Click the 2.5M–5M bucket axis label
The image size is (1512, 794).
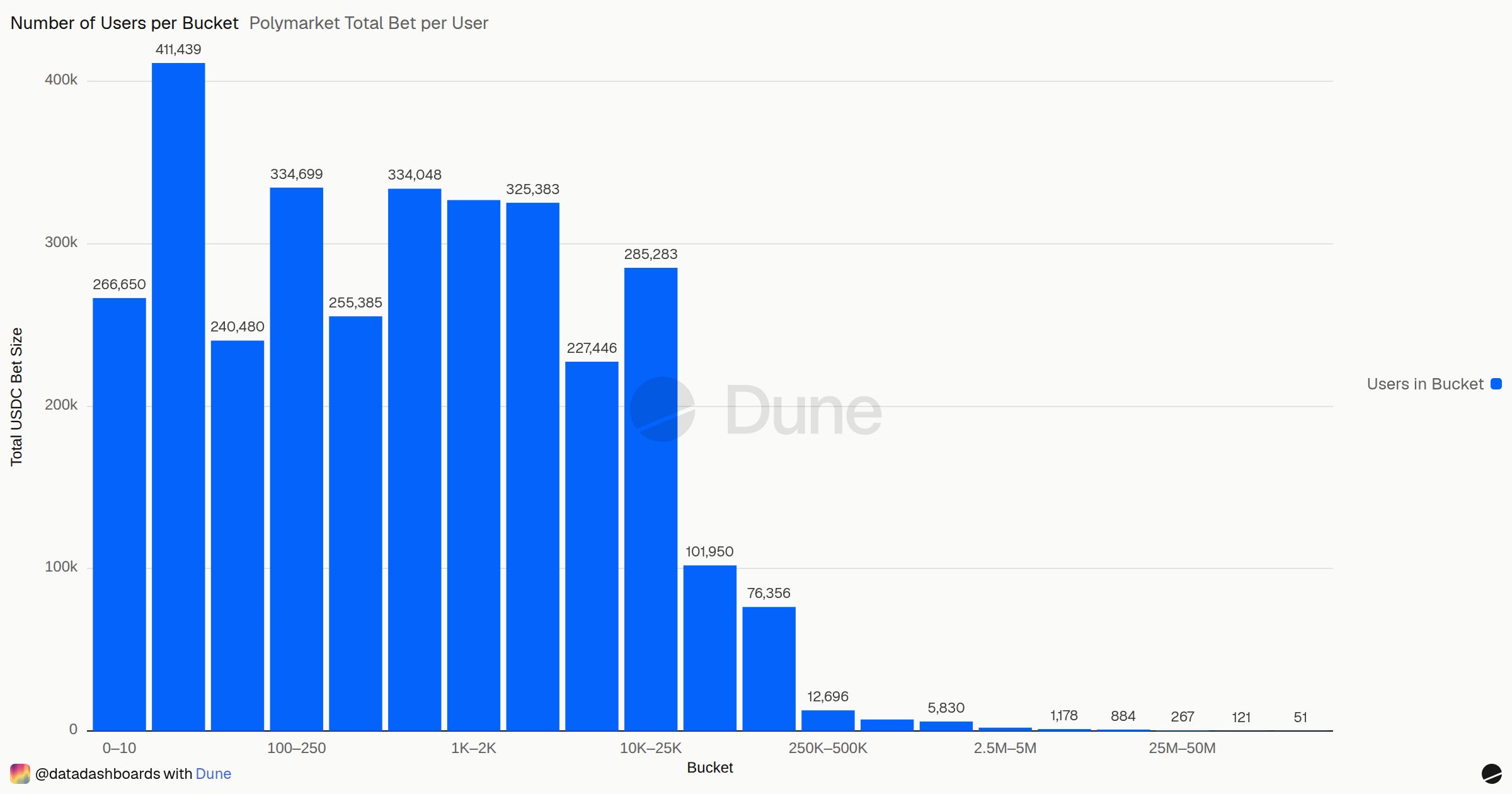pyautogui.click(x=1005, y=748)
